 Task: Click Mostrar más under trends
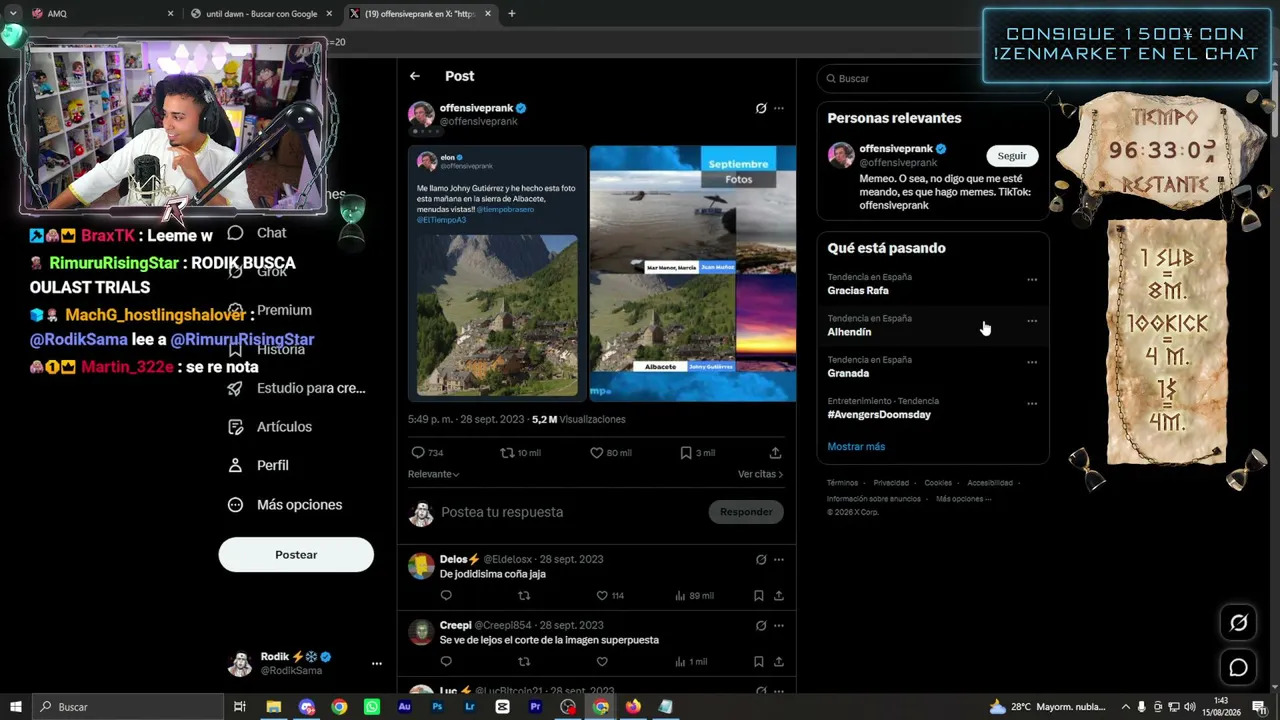point(856,447)
